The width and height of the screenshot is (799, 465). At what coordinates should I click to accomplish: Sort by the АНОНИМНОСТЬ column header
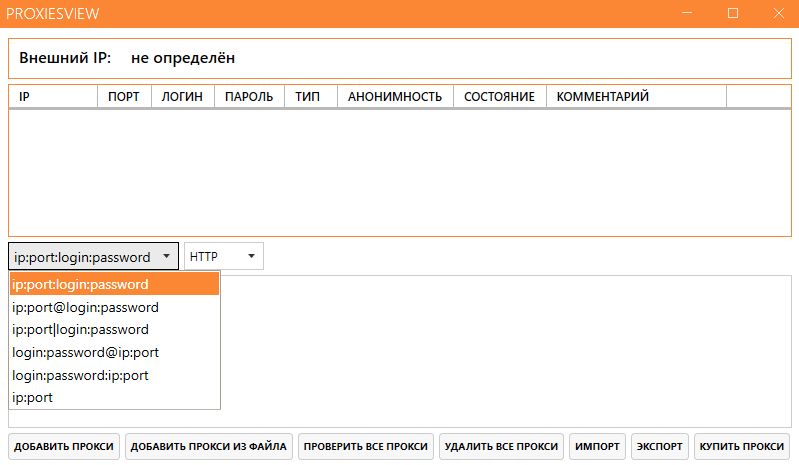click(395, 96)
